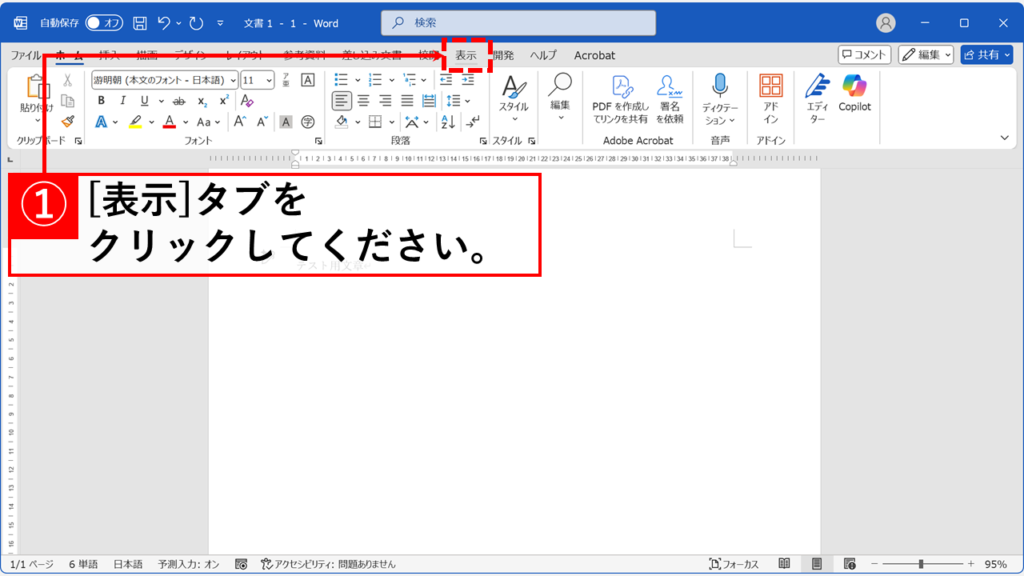Expand the font size dropdown
Viewport: 1024px width, 576px height.
pyautogui.click(x=269, y=80)
